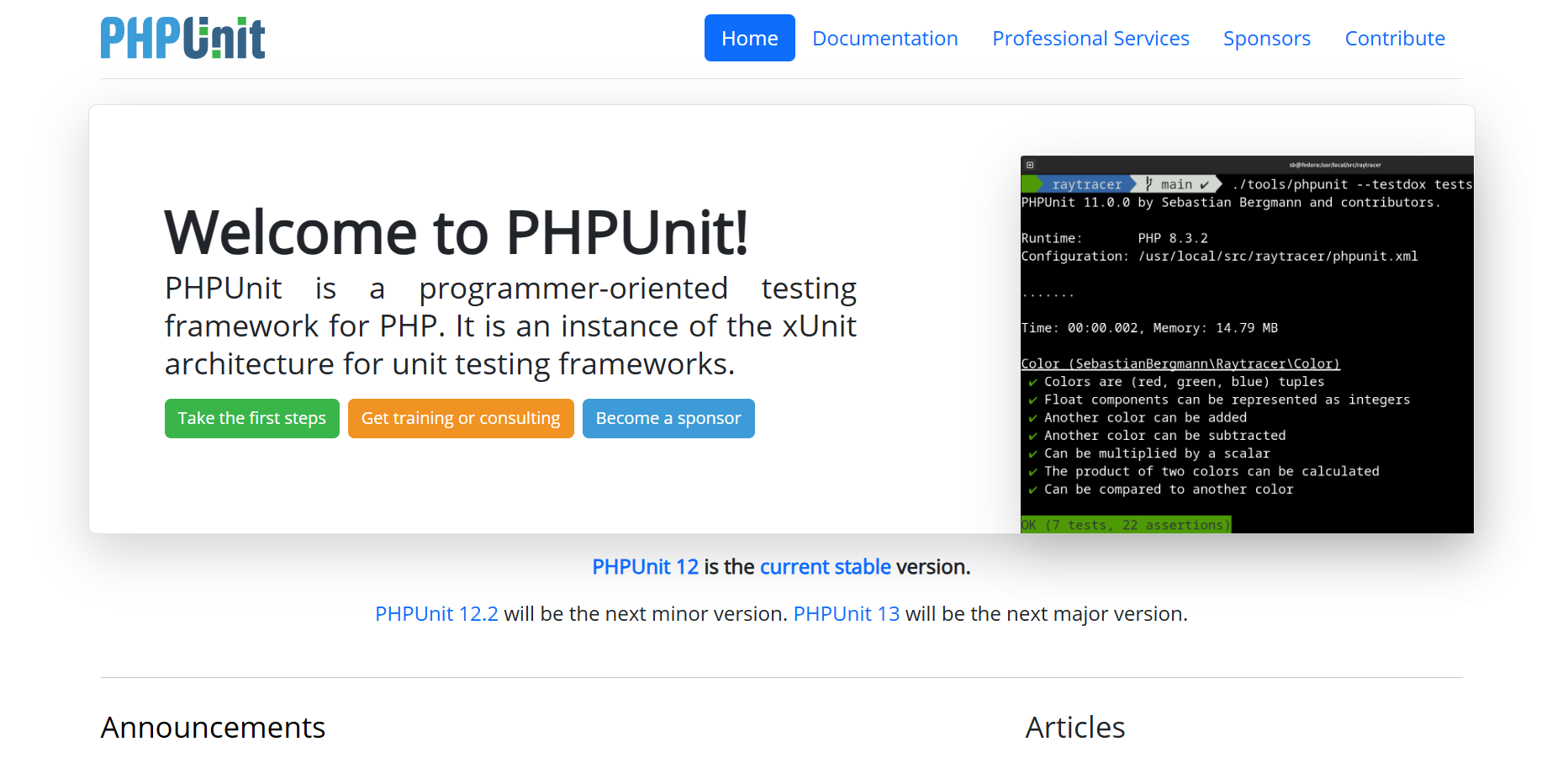The image size is (1568, 763).
Task: Follow the PHPUnit 12.2 minor version link
Action: (x=436, y=614)
